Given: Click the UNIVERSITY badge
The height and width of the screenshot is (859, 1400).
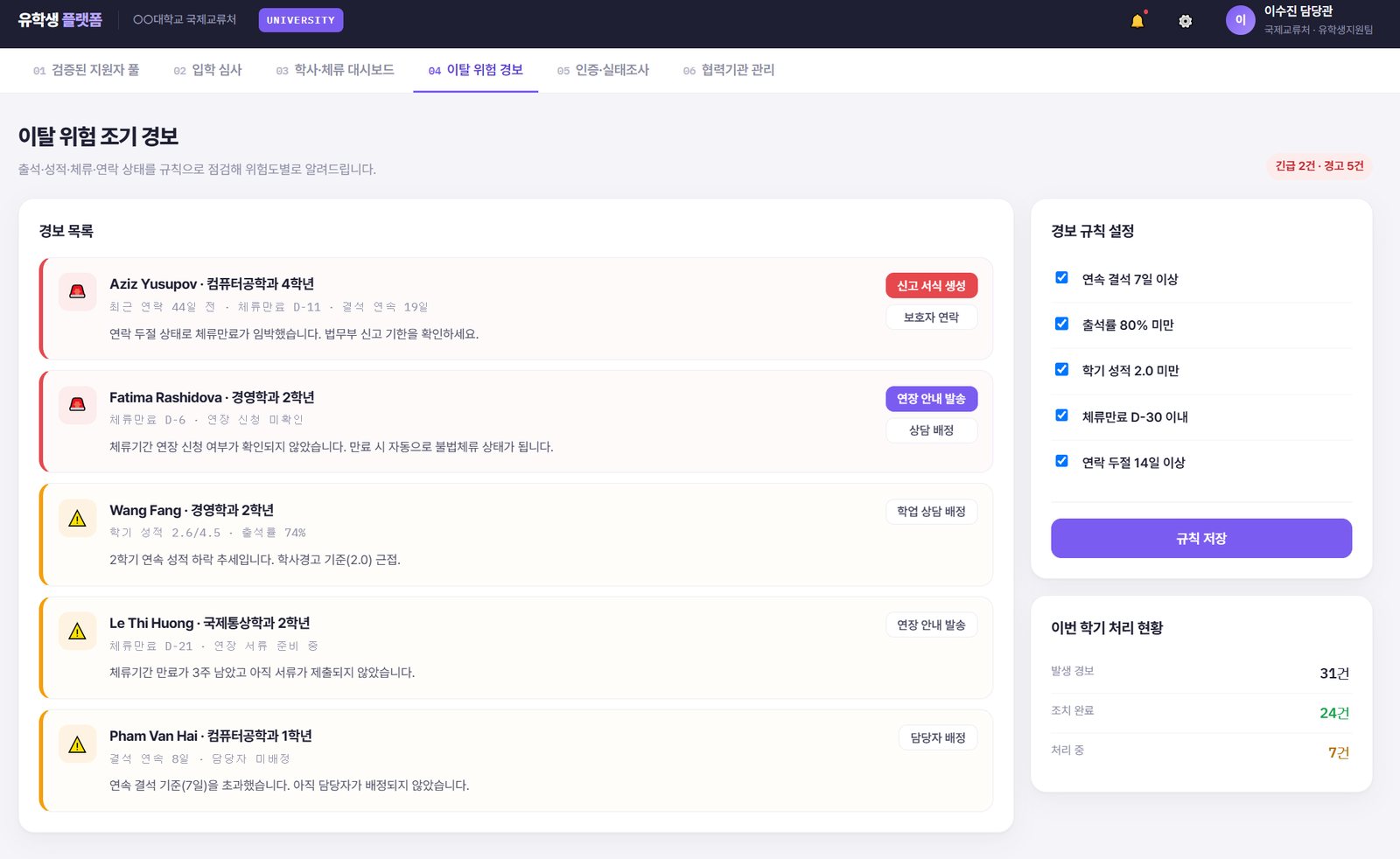Looking at the screenshot, I should pyautogui.click(x=301, y=20).
